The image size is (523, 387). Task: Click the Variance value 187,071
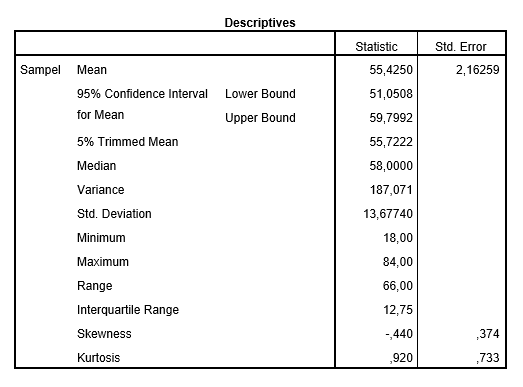click(391, 190)
